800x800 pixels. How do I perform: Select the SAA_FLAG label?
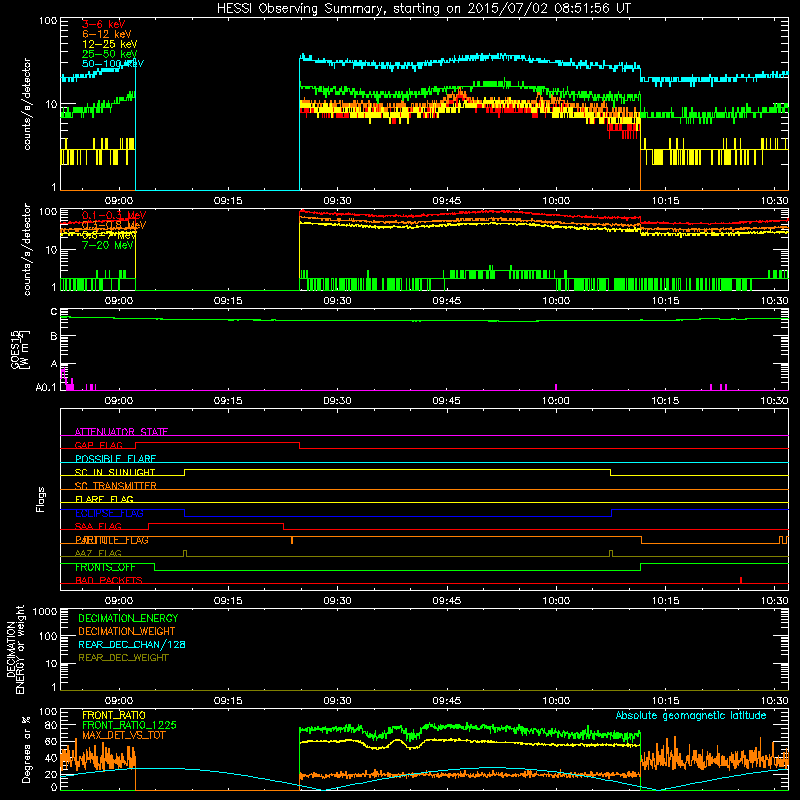(x=98, y=527)
